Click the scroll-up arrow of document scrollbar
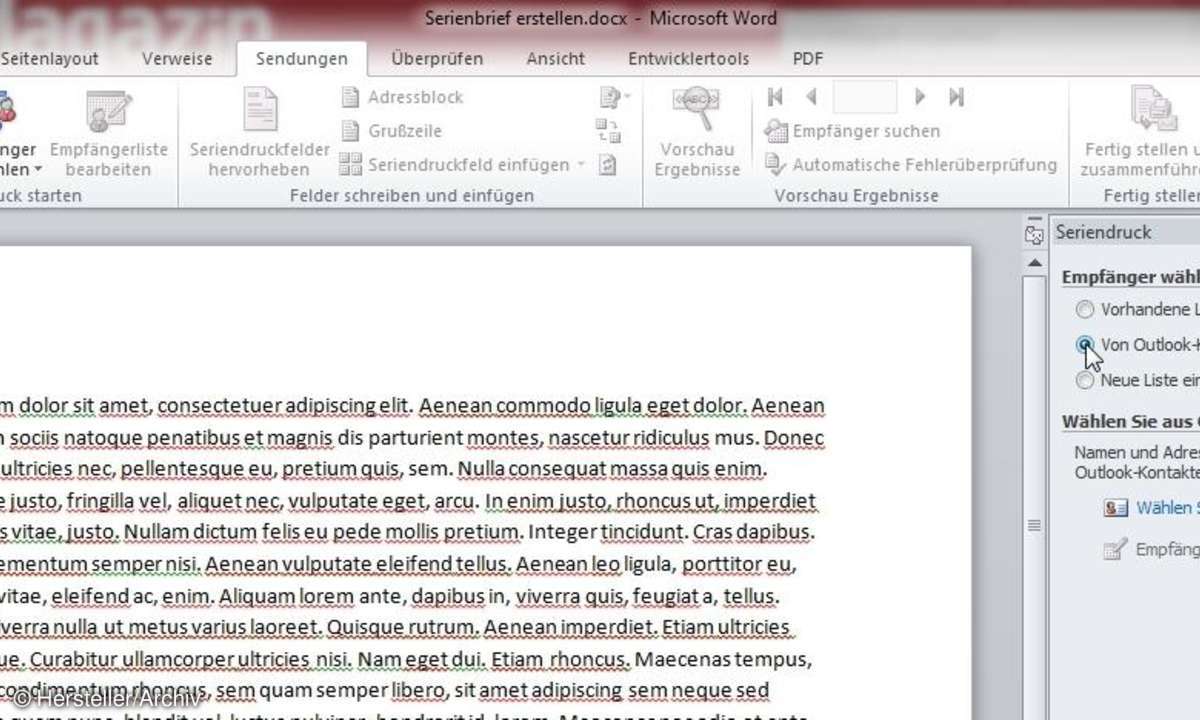The width and height of the screenshot is (1200, 720). click(x=1033, y=262)
